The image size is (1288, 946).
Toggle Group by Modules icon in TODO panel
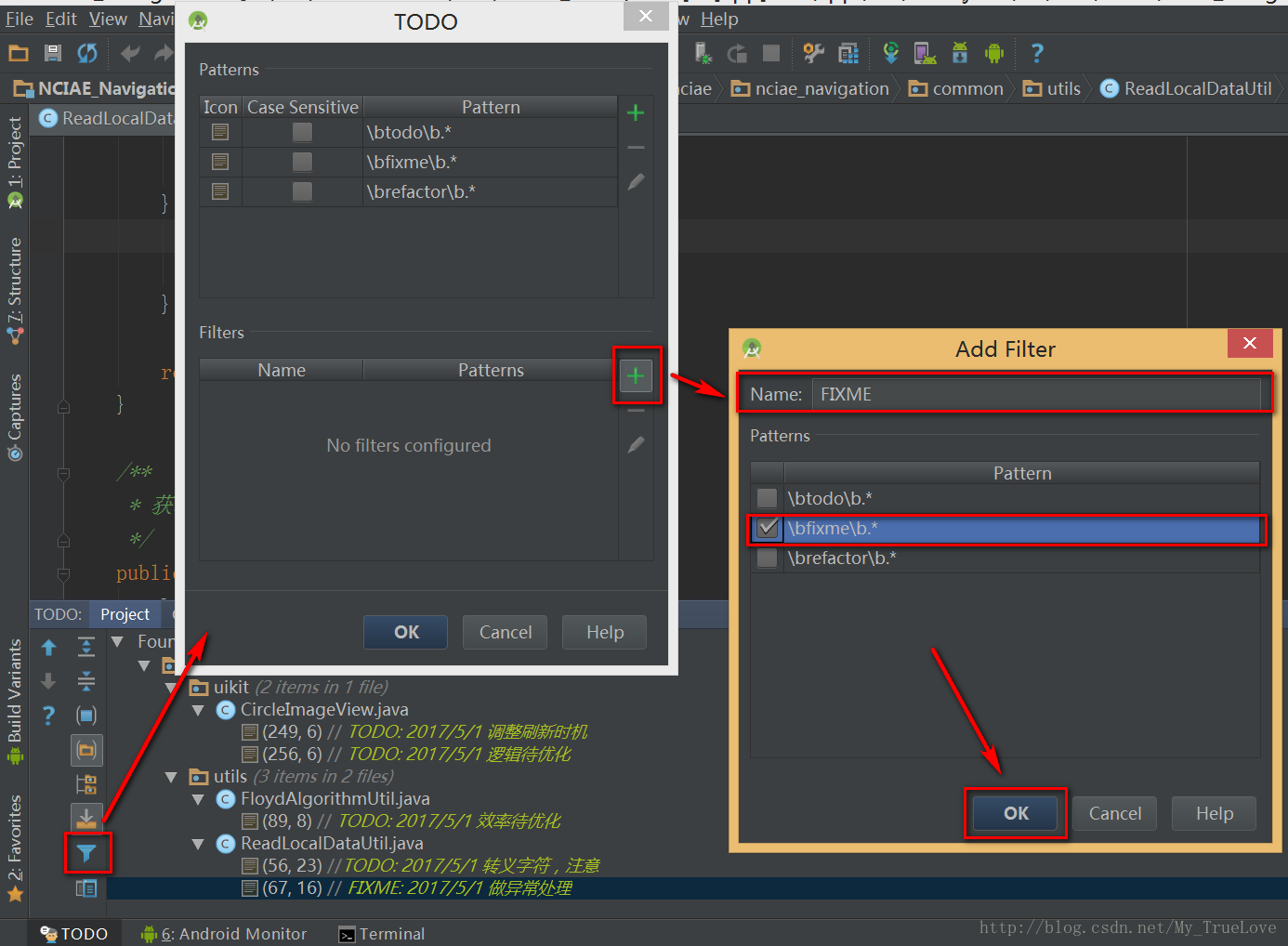[86, 716]
